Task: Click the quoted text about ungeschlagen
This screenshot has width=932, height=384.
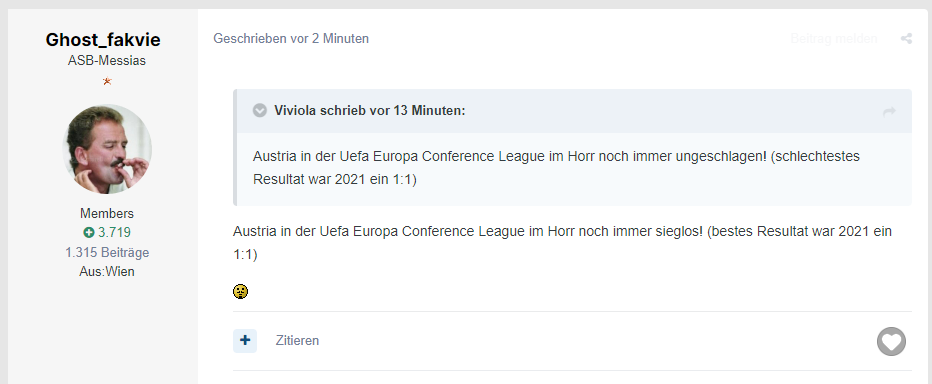Action: pyautogui.click(x=556, y=168)
